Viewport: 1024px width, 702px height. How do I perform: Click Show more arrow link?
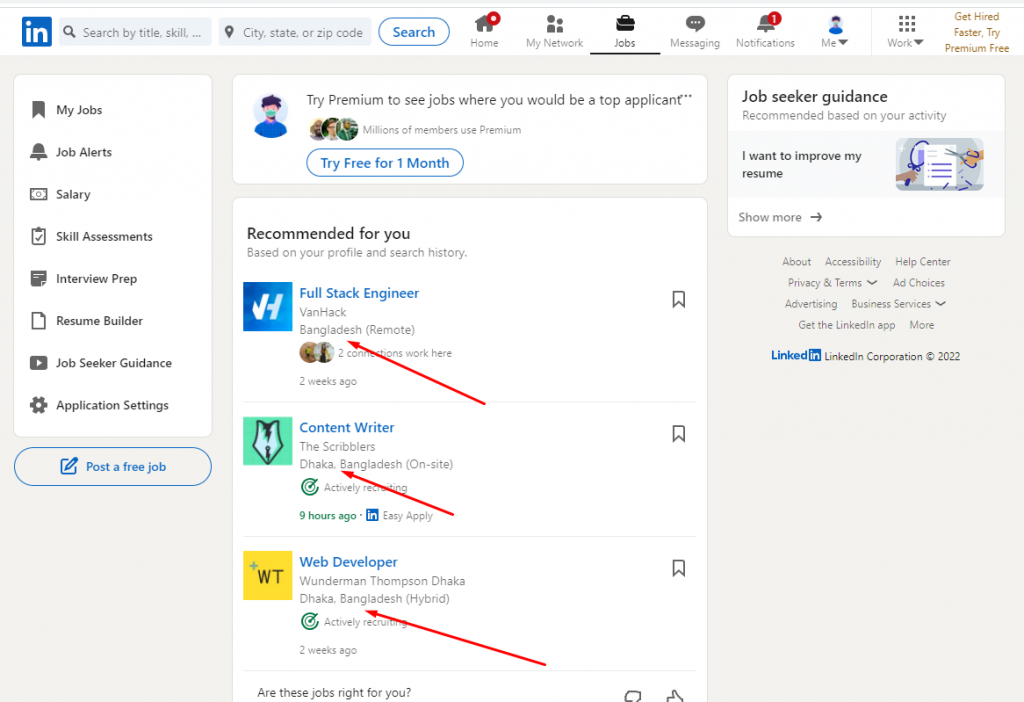click(x=780, y=217)
